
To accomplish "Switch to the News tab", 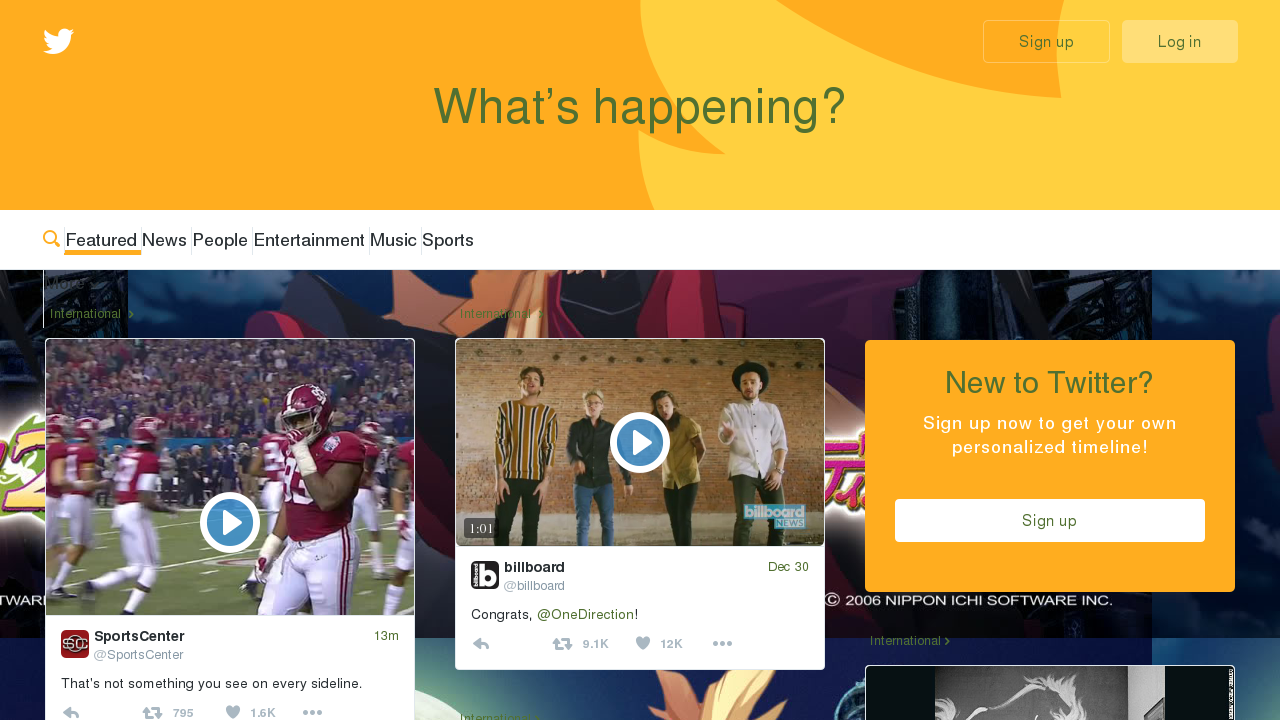I will [x=165, y=240].
